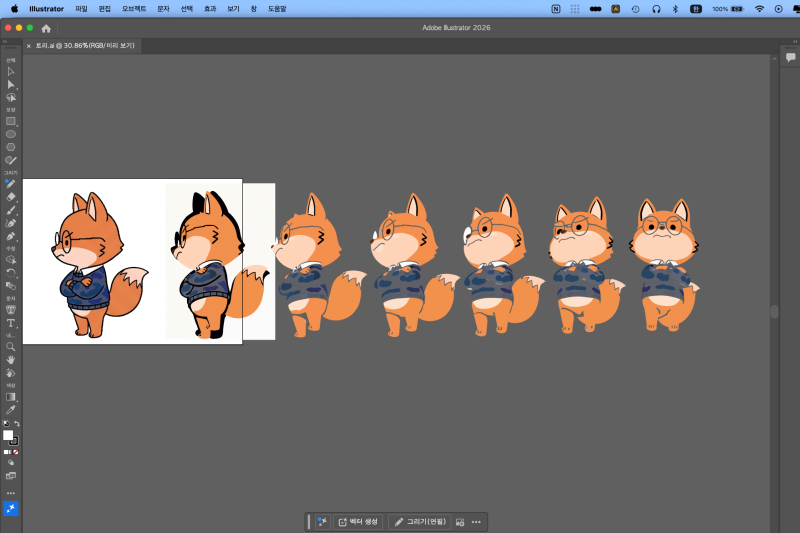The width and height of the screenshot is (800, 533).
Task: Select the Rotate tool
Action: click(x=11, y=273)
